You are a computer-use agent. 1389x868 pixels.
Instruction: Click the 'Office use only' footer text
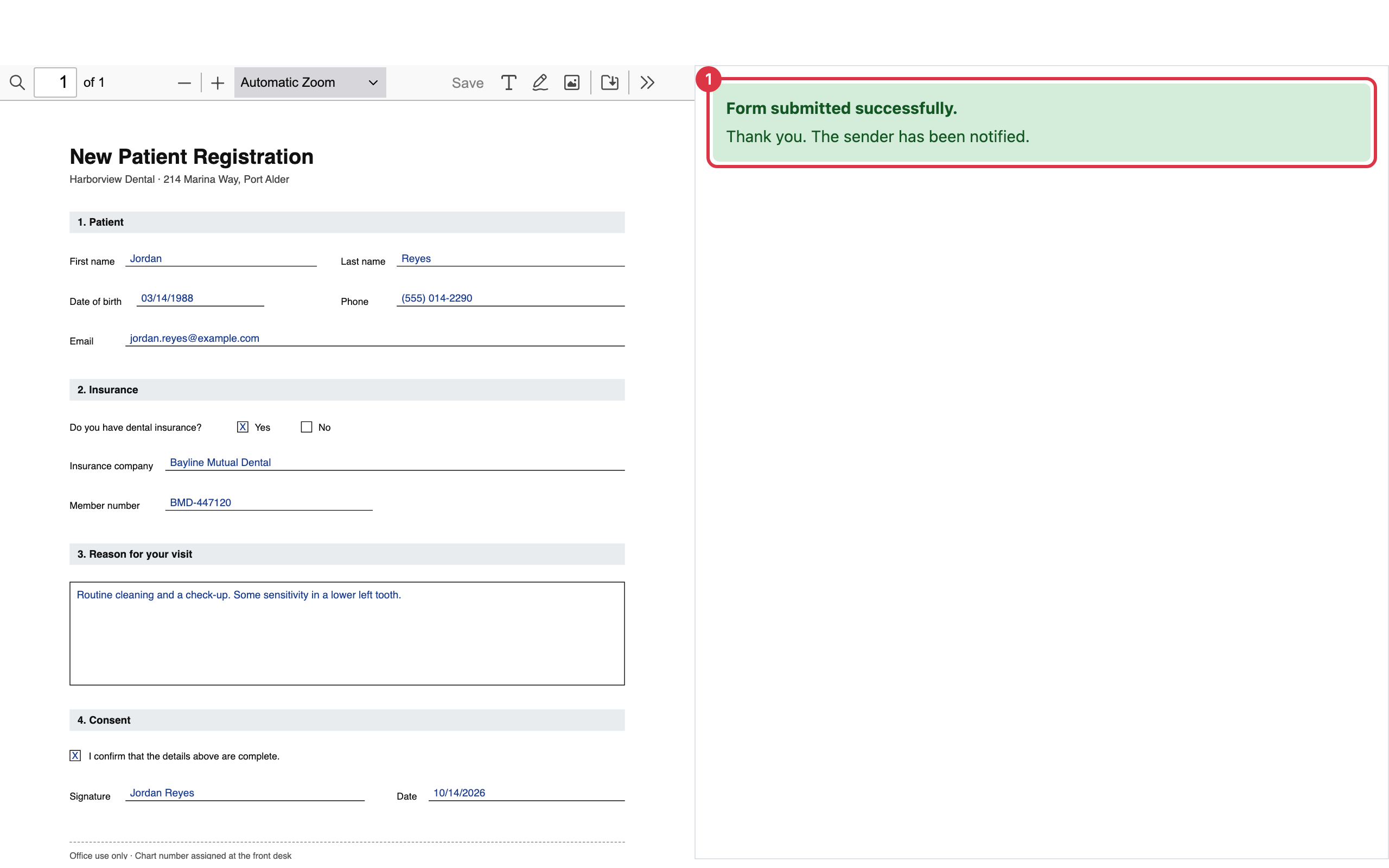[x=180, y=856]
